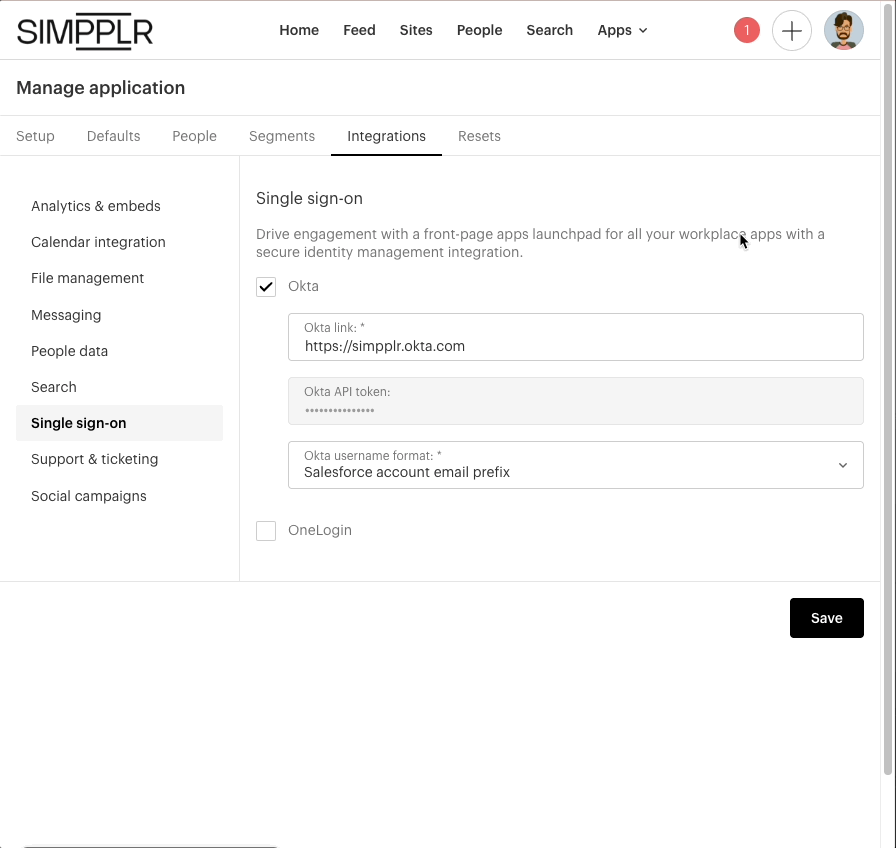Click the Single sign-on section heading
The image size is (896, 848).
309,198
